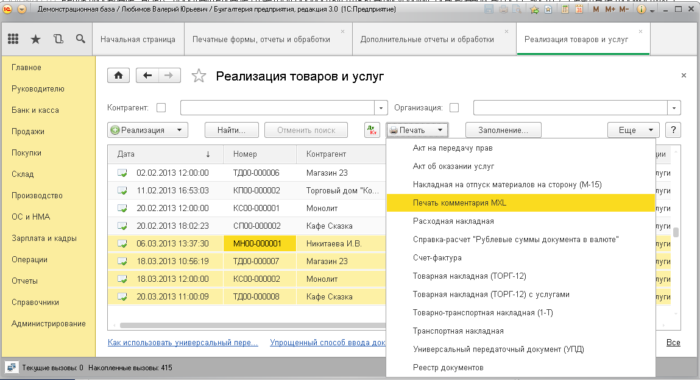Toggle the Контрагент filter checkbox
This screenshot has height=380, width=700.
click(x=161, y=108)
